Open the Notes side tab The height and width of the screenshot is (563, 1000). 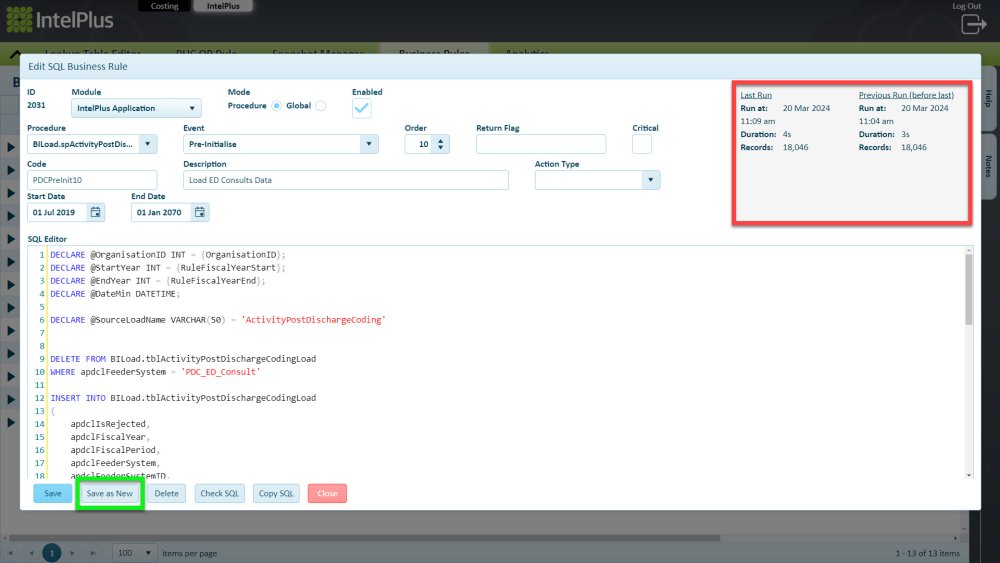(989, 166)
